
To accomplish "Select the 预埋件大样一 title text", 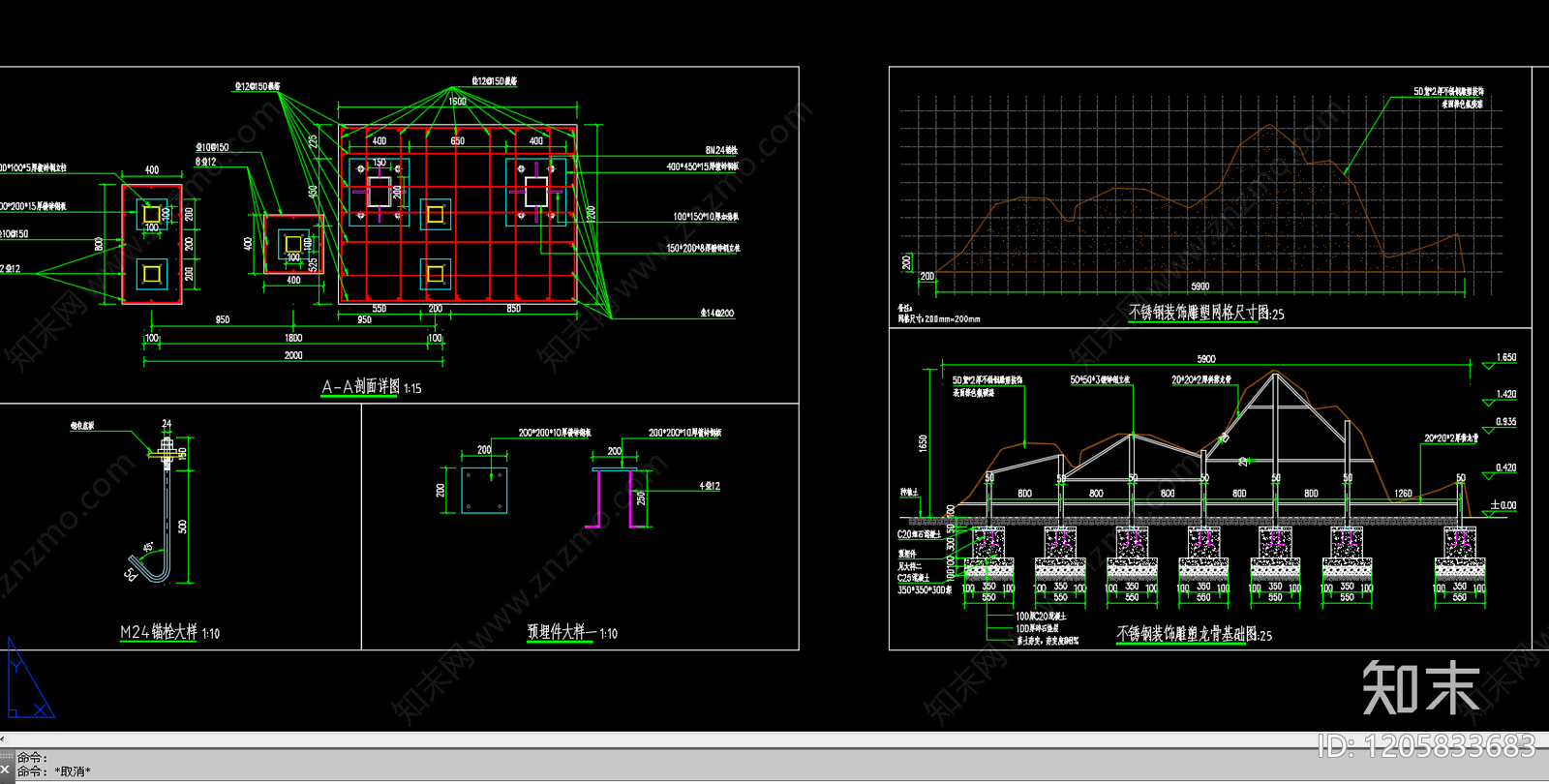I will tap(562, 632).
